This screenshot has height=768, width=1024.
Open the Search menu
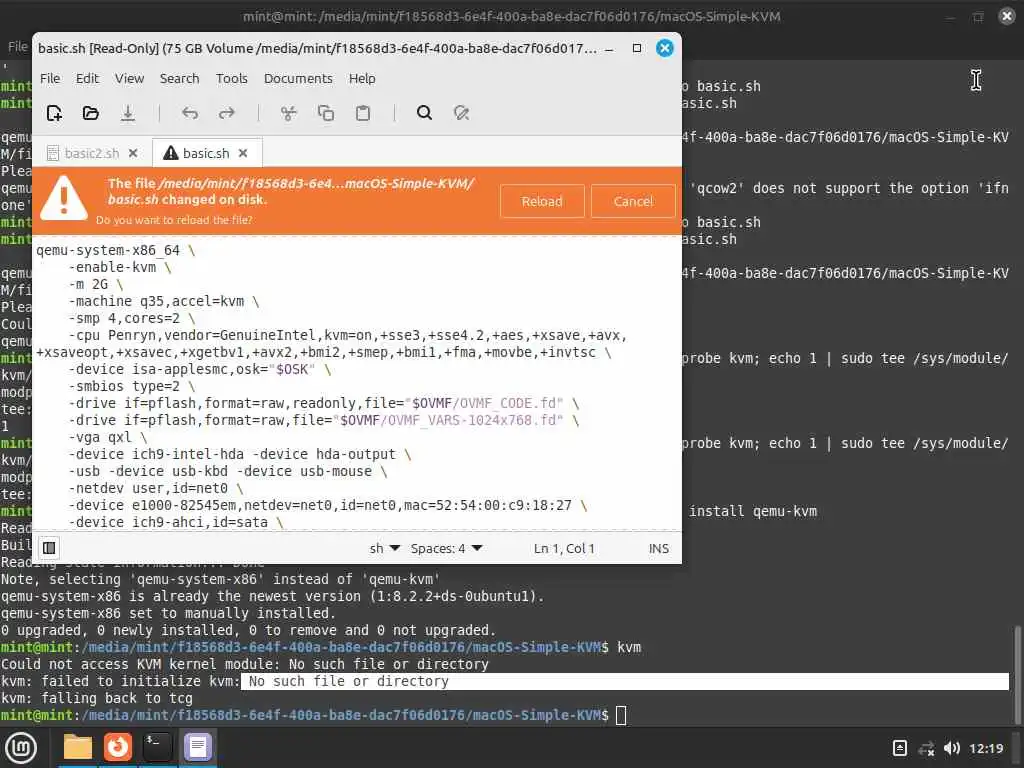(179, 78)
